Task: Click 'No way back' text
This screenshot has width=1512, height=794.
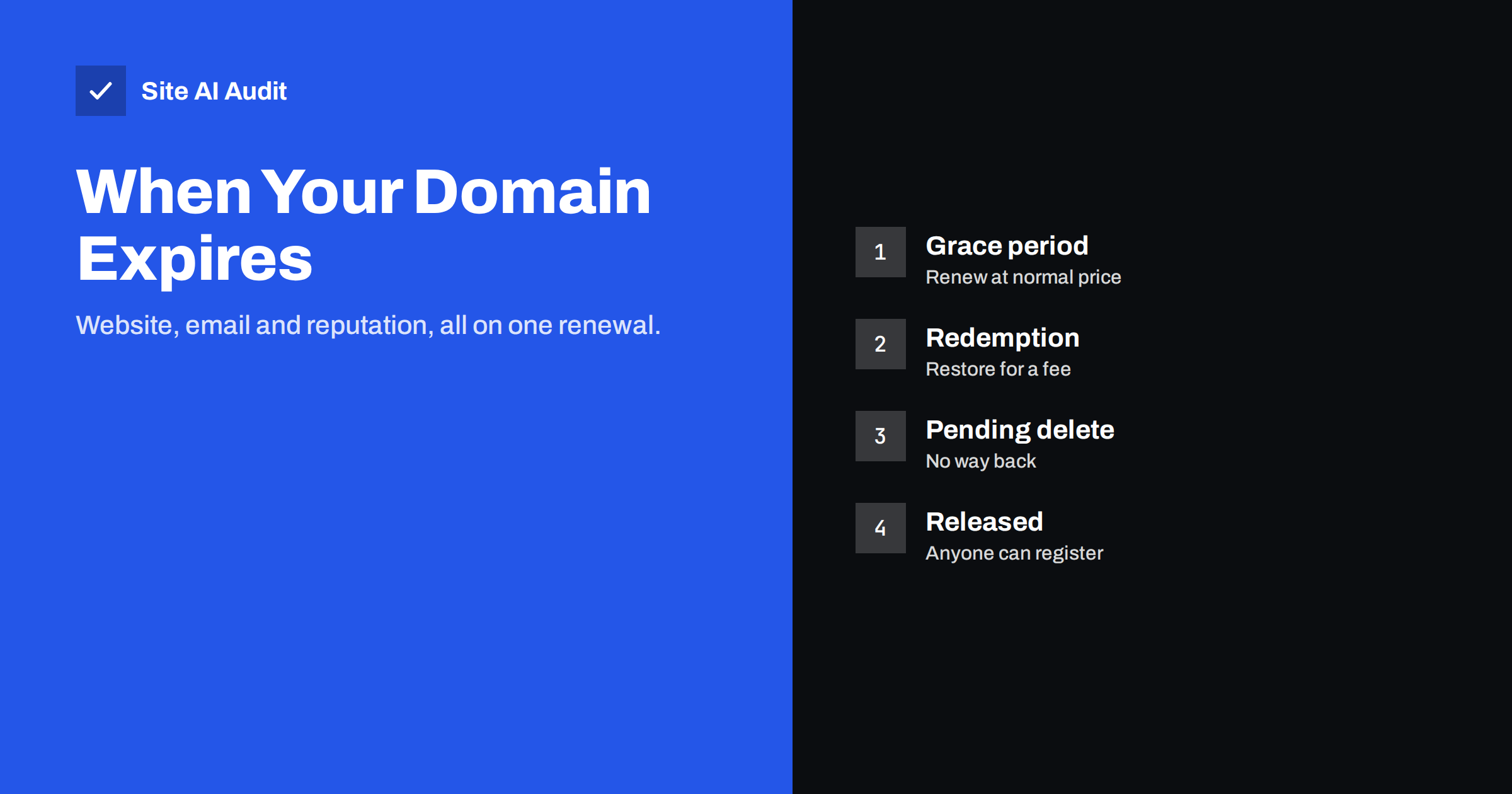Action: tap(981, 461)
